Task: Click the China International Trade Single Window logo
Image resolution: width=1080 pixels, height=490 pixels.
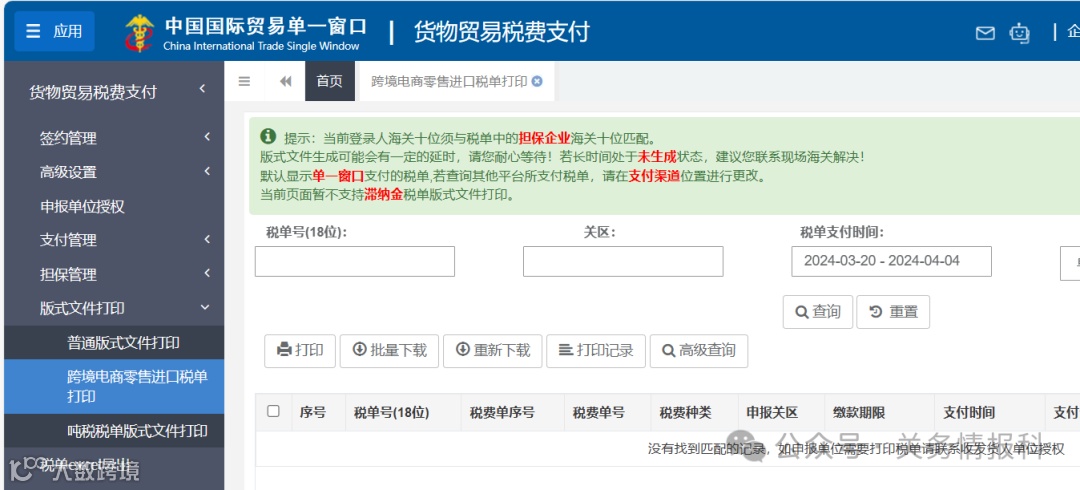Action: (x=246, y=32)
